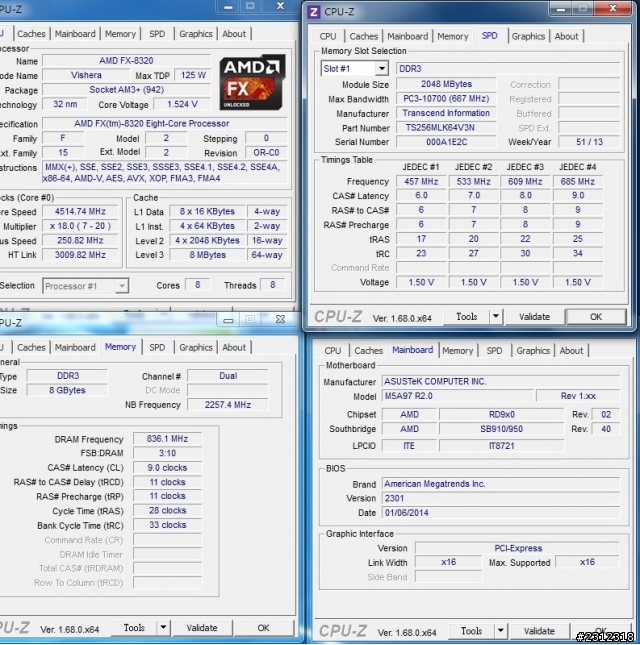The image size is (640, 645).
Task: Open SPD tab in the FX-8320 CPU window
Action: tap(157, 34)
